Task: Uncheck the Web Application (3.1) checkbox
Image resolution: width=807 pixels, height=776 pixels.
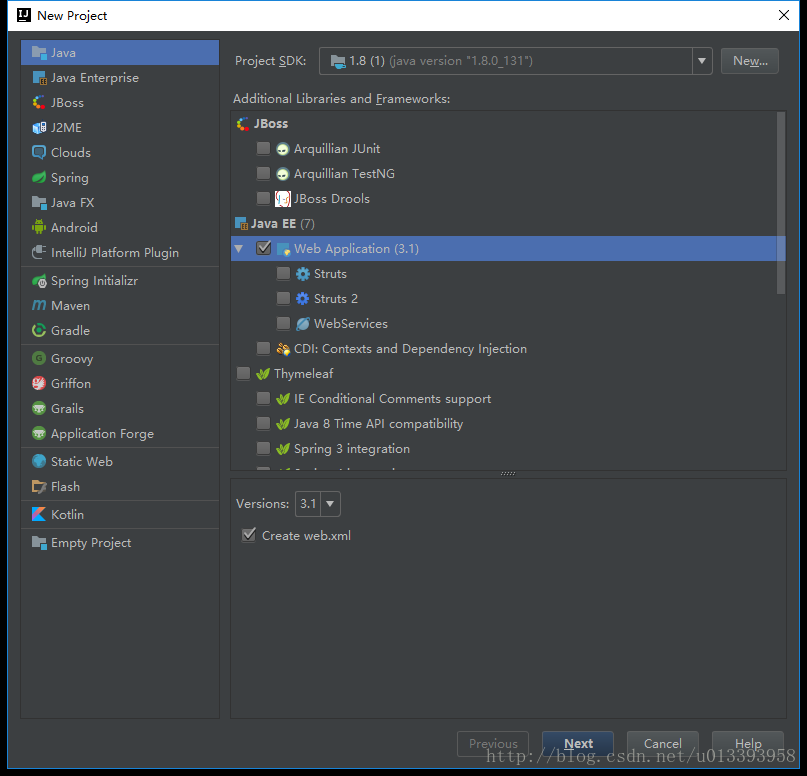Action: 264,248
